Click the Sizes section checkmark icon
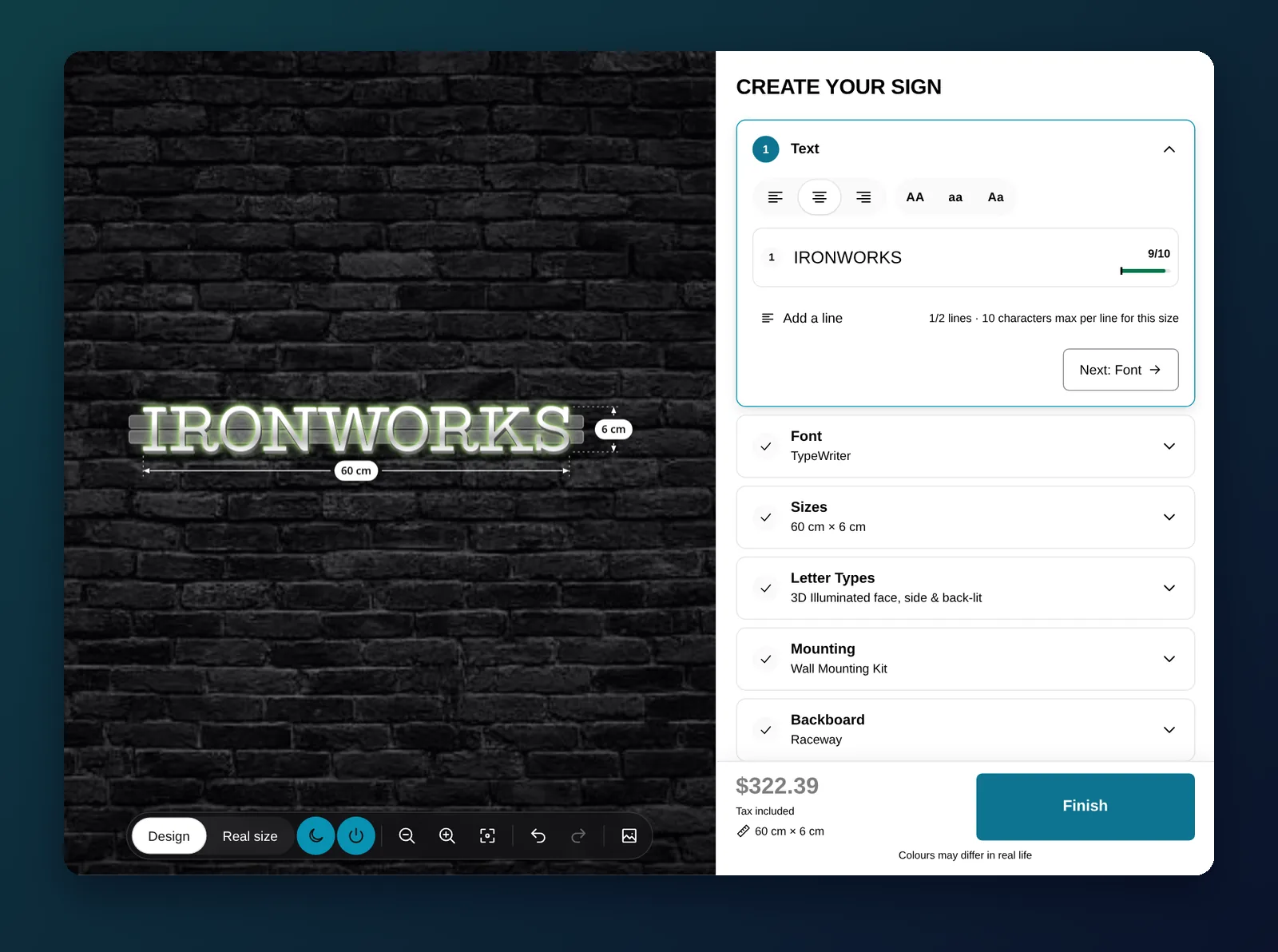The height and width of the screenshot is (952, 1278). [x=766, y=518]
